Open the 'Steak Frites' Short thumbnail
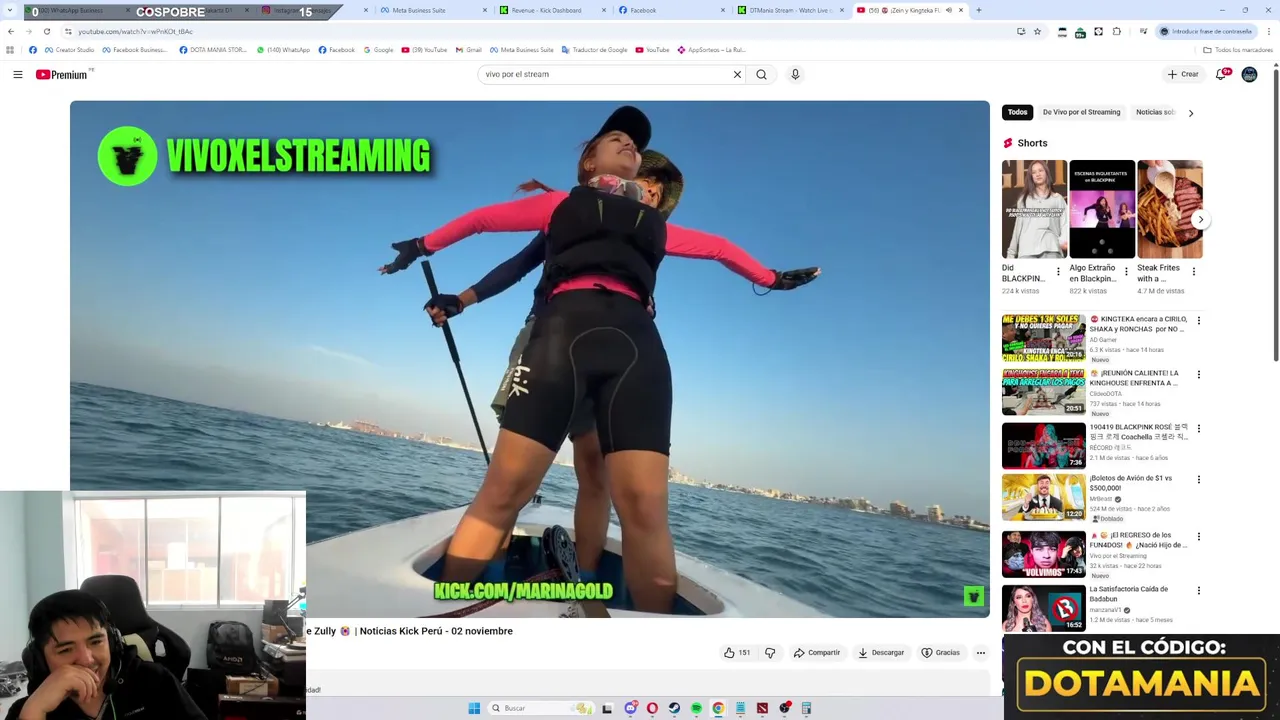 [x=1170, y=209]
